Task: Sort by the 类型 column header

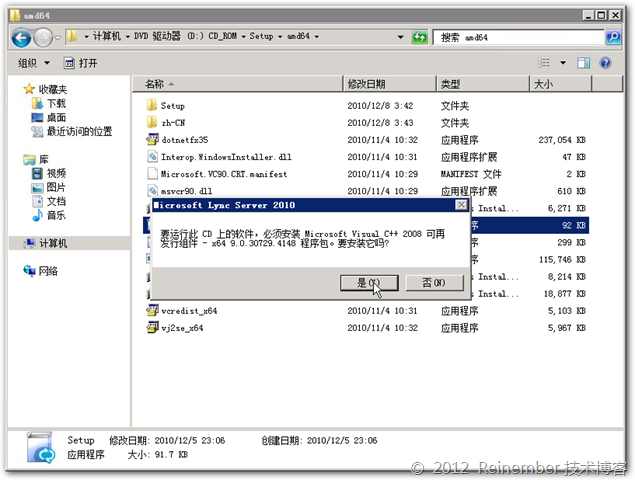Action: pyautogui.click(x=483, y=84)
